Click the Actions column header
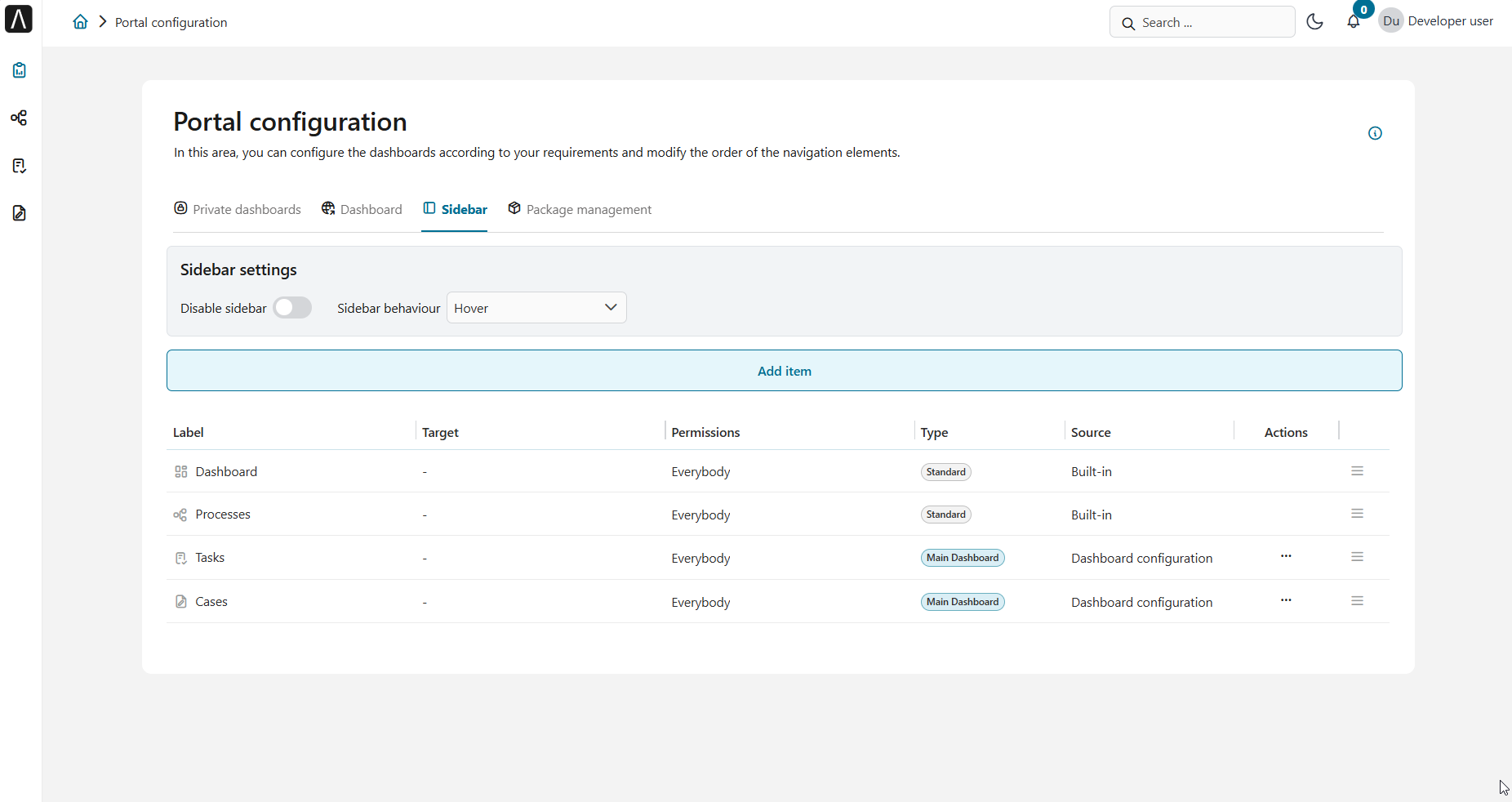1512x802 pixels. click(1286, 433)
